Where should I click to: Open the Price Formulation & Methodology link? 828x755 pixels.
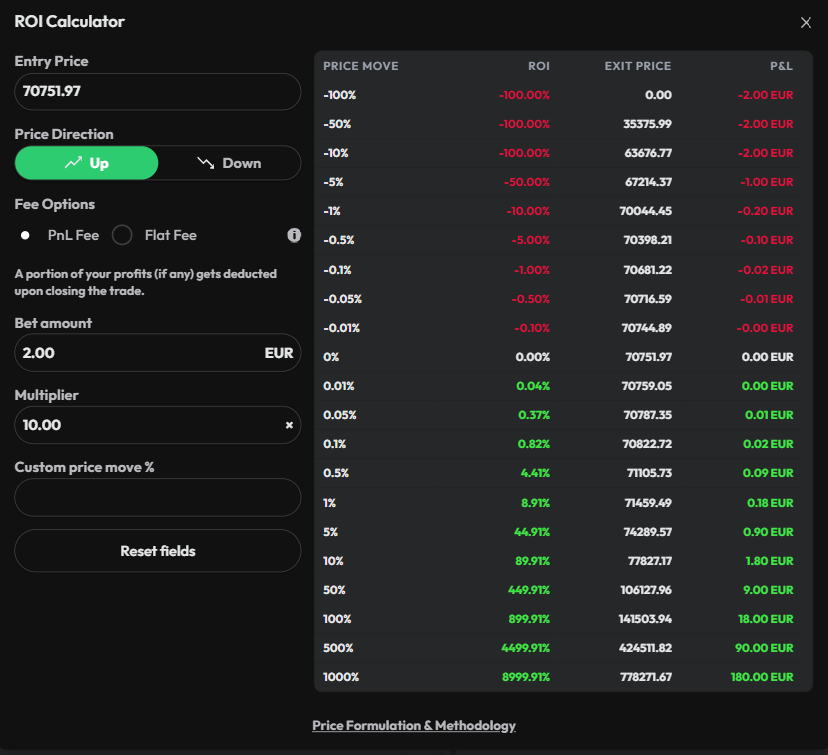[414, 725]
